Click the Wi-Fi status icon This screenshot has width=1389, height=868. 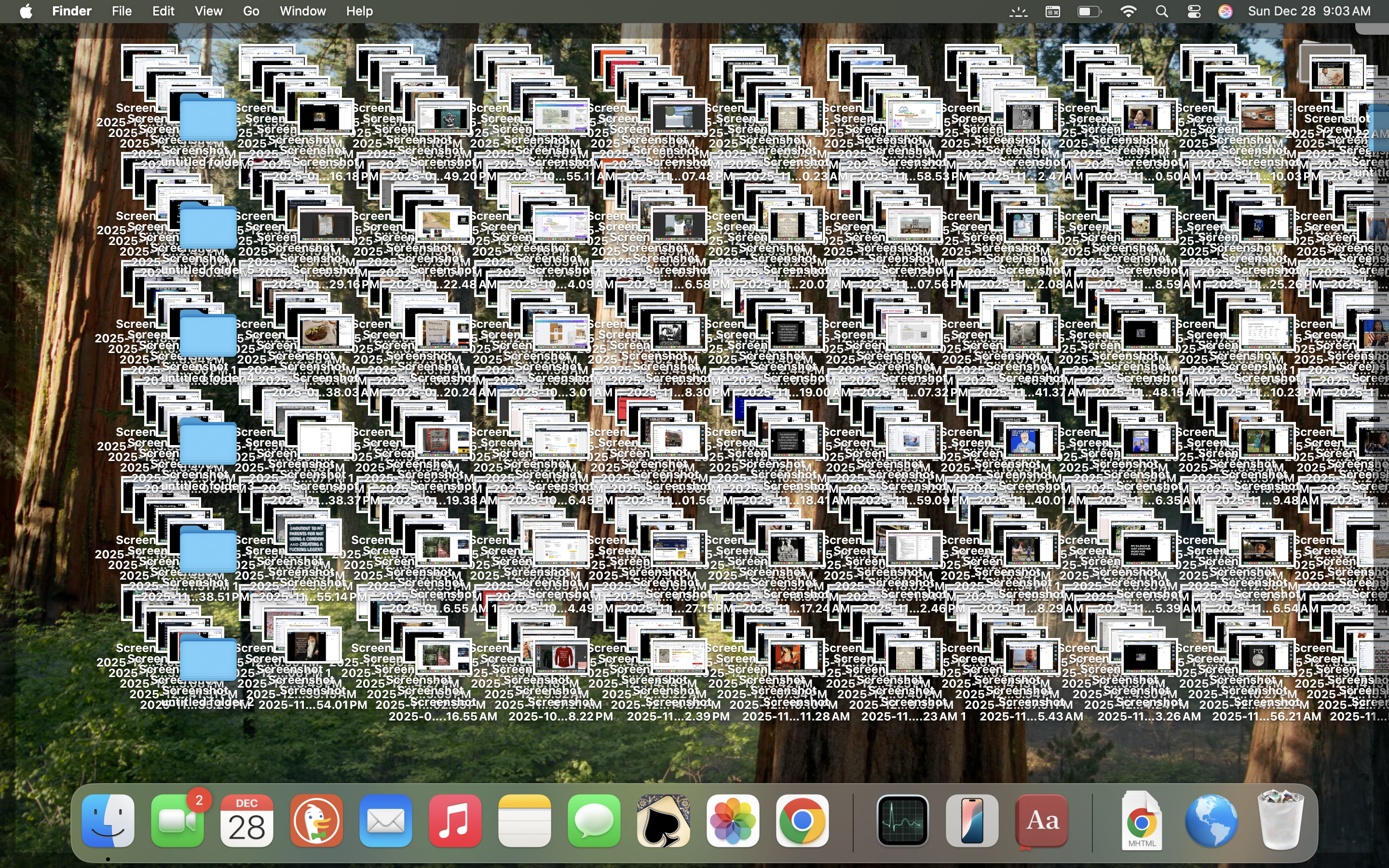tap(1129, 12)
